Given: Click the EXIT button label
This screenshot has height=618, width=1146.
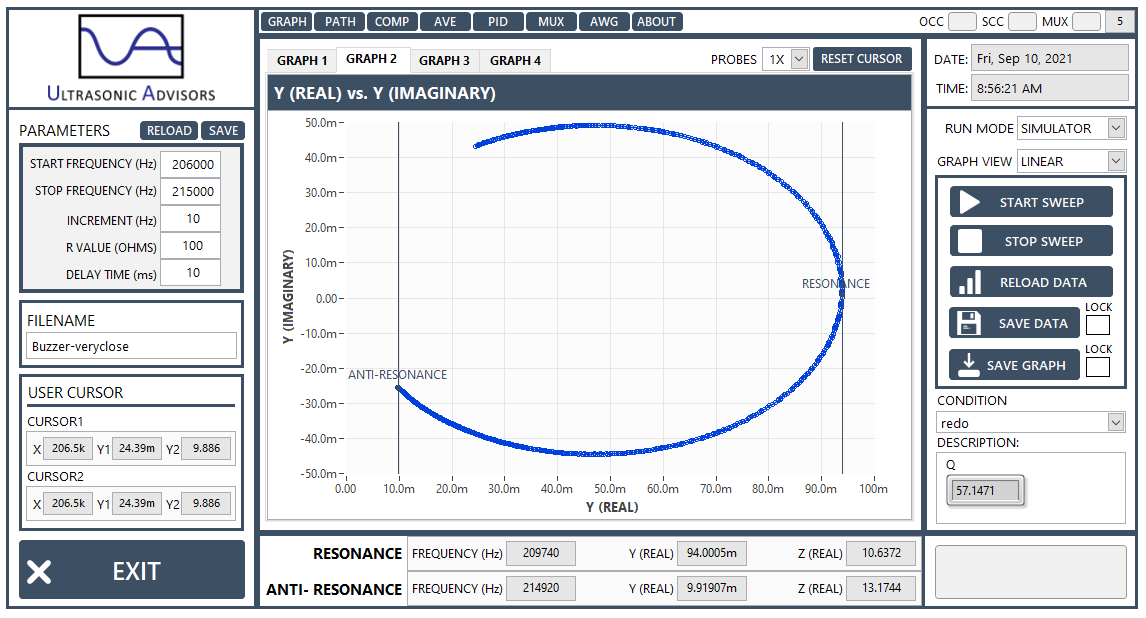Looking at the screenshot, I should tap(137, 571).
